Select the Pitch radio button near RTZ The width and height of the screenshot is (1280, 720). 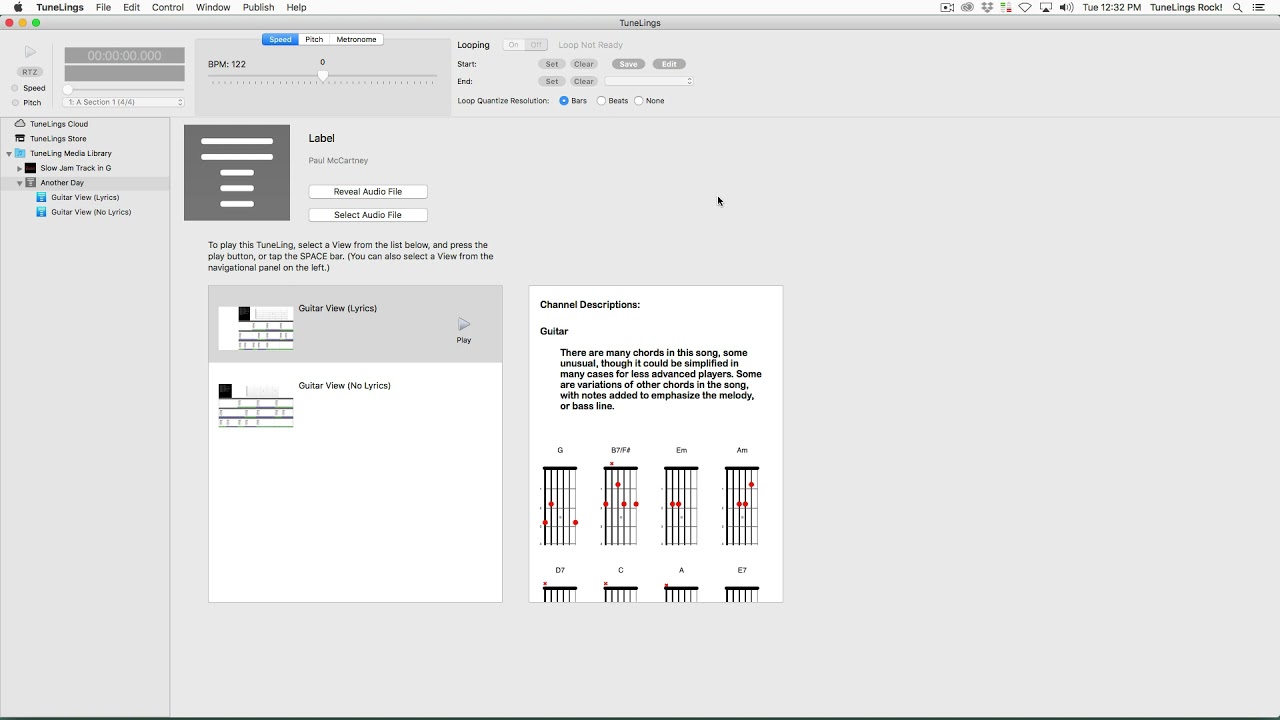[x=15, y=102]
